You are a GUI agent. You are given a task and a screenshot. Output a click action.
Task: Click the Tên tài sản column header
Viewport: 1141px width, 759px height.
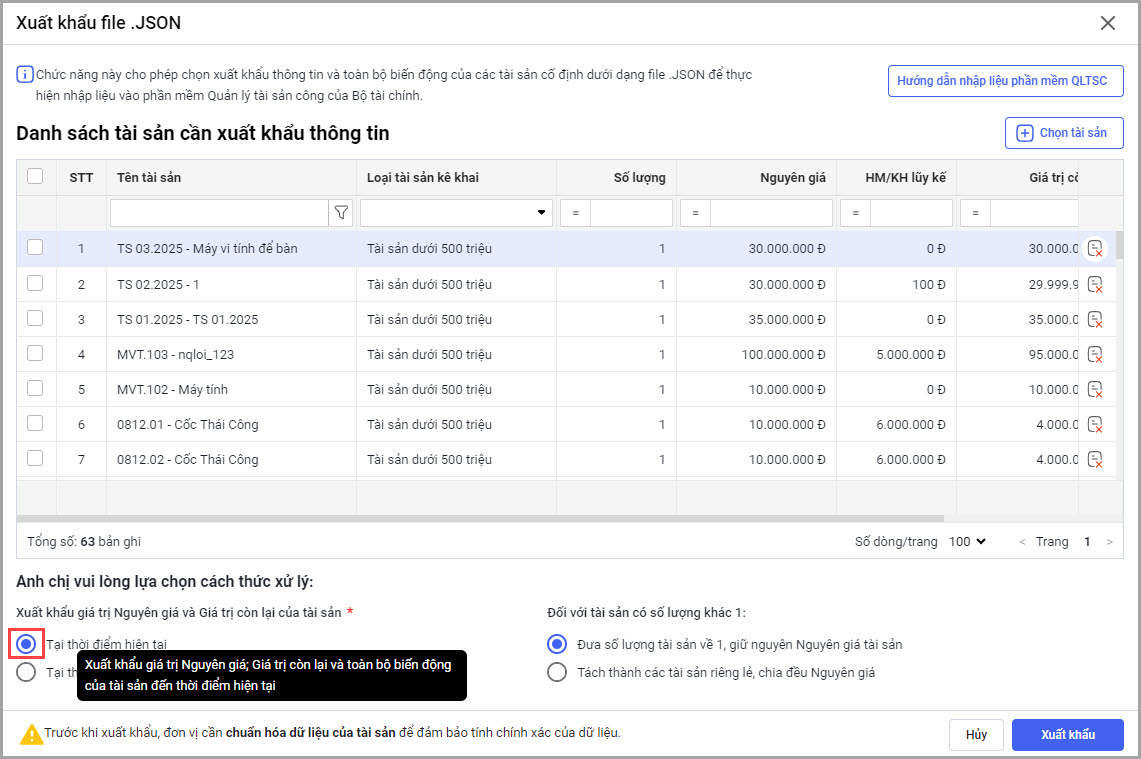(x=149, y=178)
